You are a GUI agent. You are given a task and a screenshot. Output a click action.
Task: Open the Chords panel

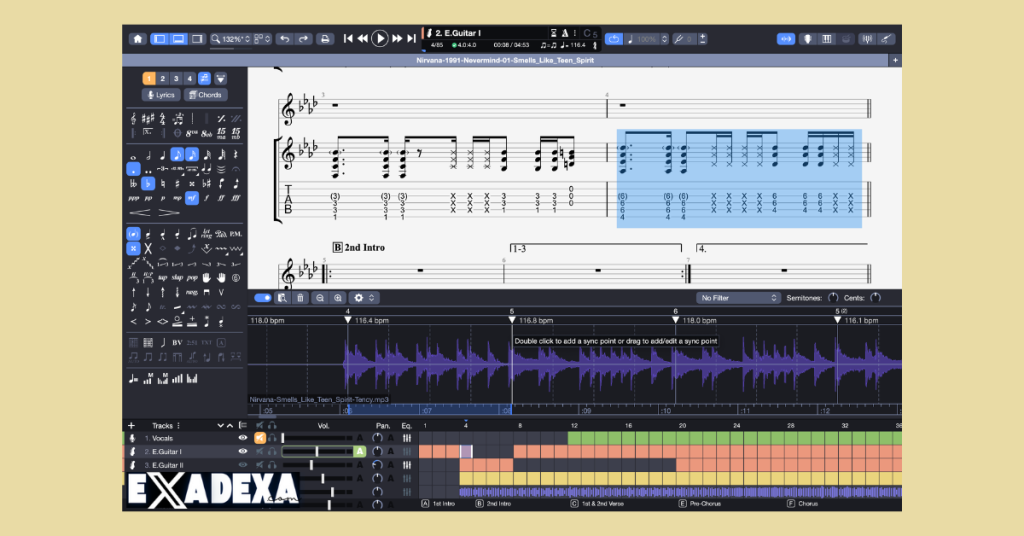point(205,95)
